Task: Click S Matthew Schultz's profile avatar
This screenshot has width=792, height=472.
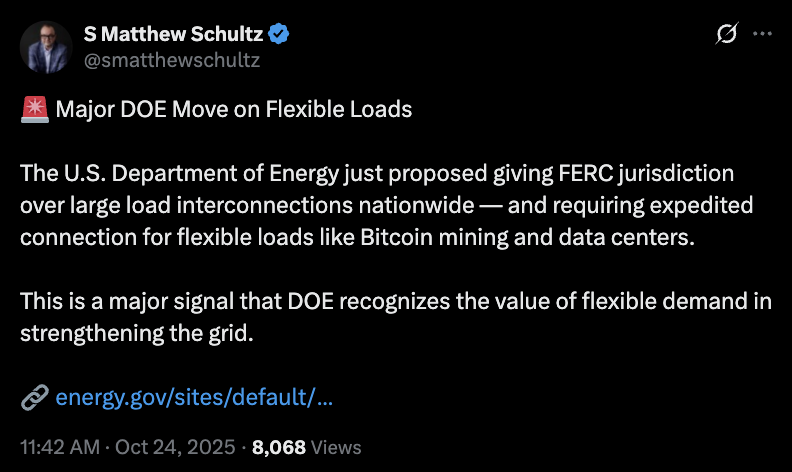Action: point(44,46)
